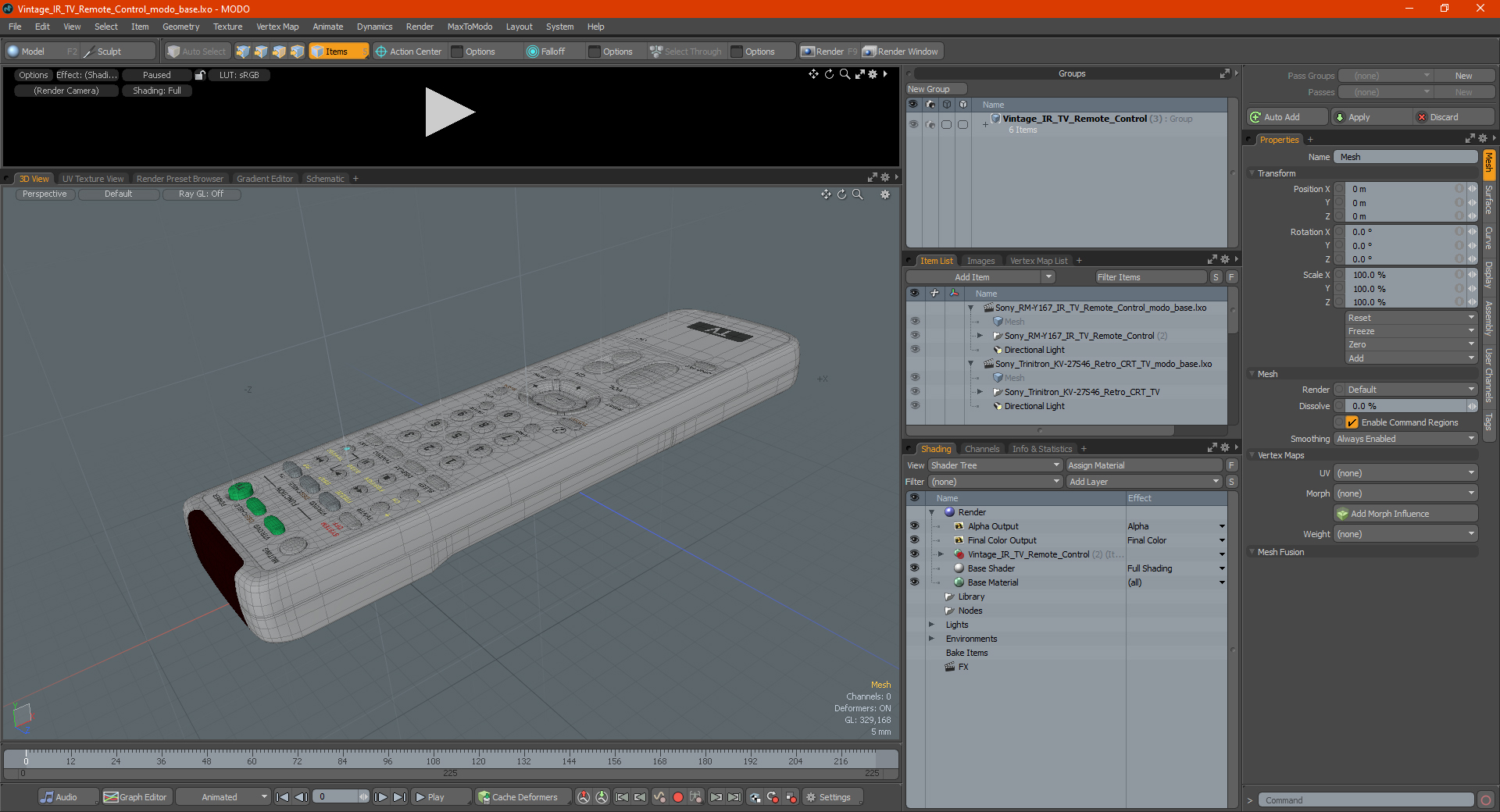
Task: Open the Shader Tree view dropdown
Action: [995, 465]
